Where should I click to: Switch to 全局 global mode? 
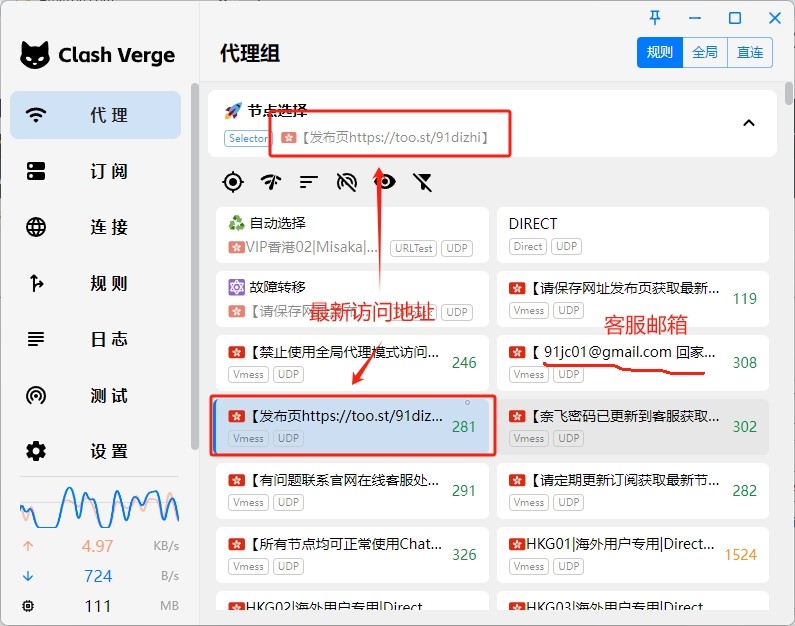(705, 52)
